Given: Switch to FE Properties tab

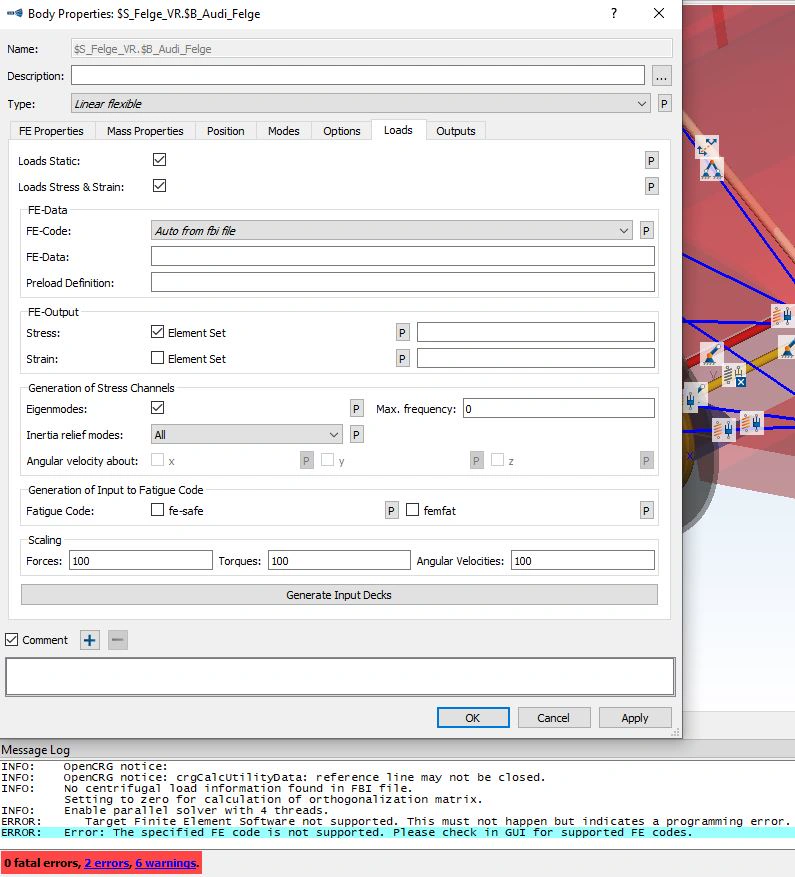Looking at the screenshot, I should pos(51,131).
